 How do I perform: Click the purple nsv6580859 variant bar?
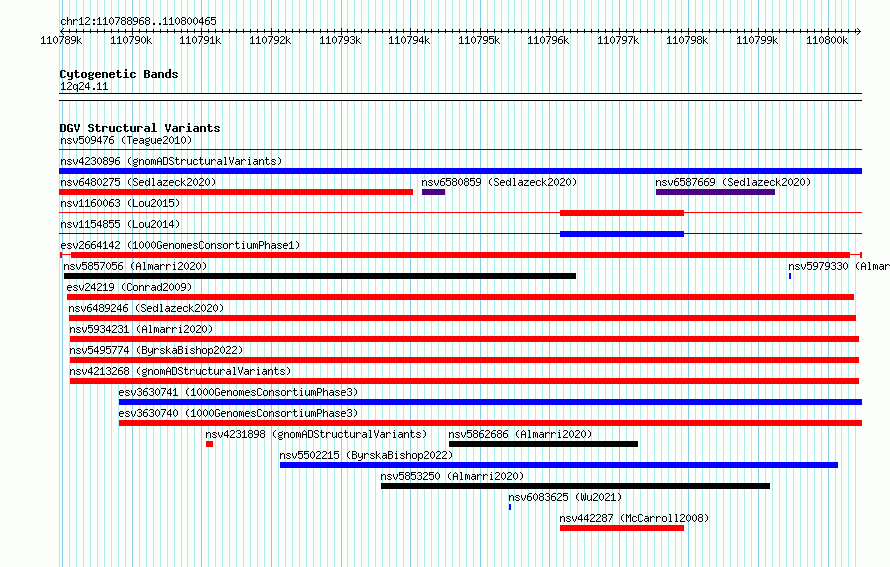point(434,192)
